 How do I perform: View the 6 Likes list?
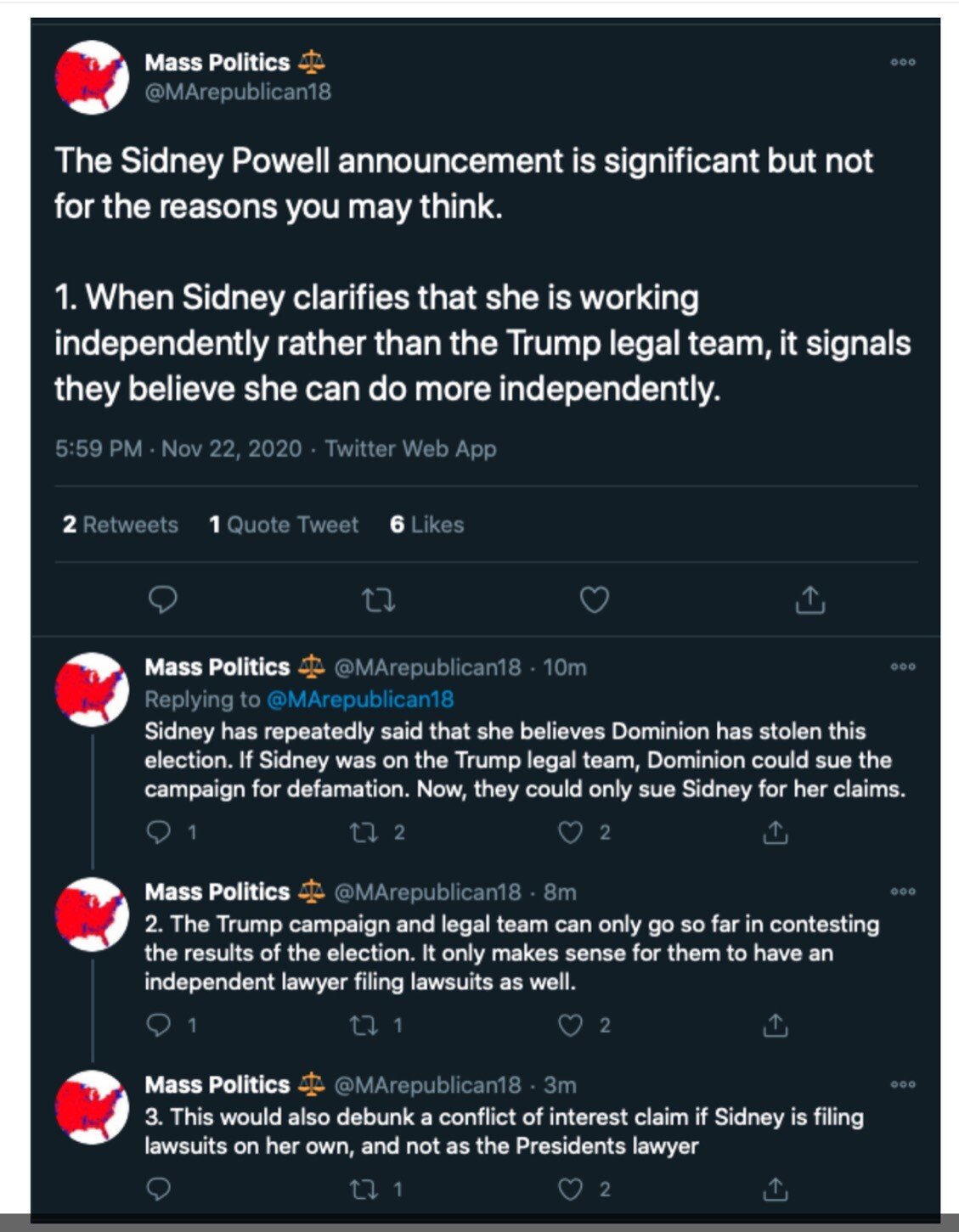coord(426,525)
